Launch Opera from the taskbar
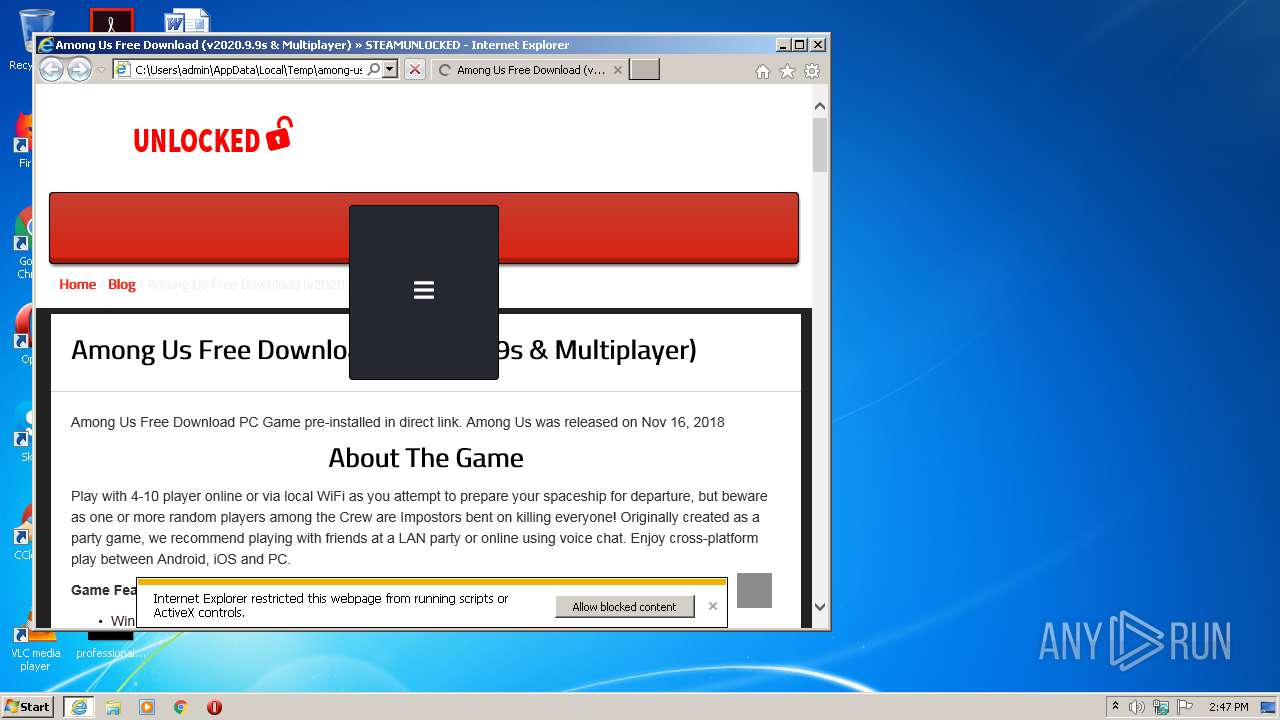 point(214,707)
